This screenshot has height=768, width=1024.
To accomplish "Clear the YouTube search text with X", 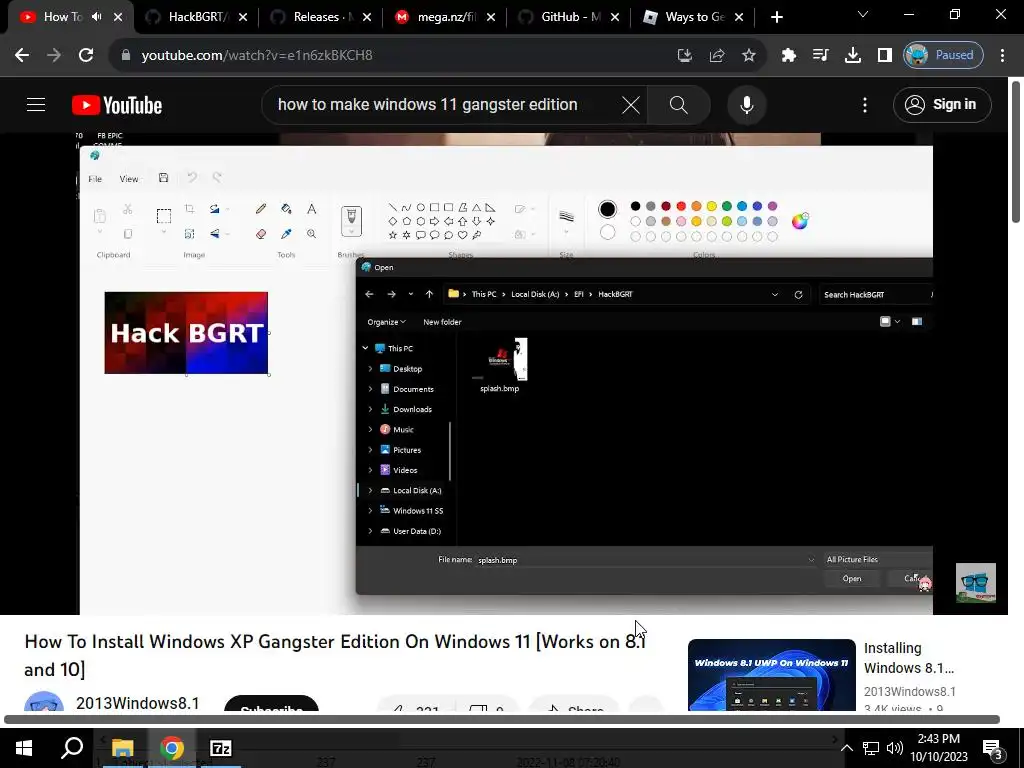I will coord(631,104).
